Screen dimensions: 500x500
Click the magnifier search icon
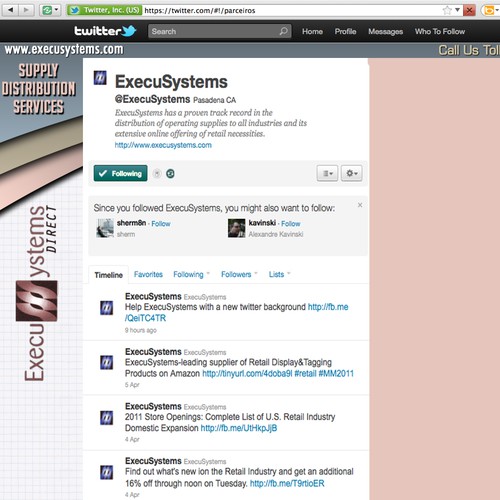pos(284,31)
